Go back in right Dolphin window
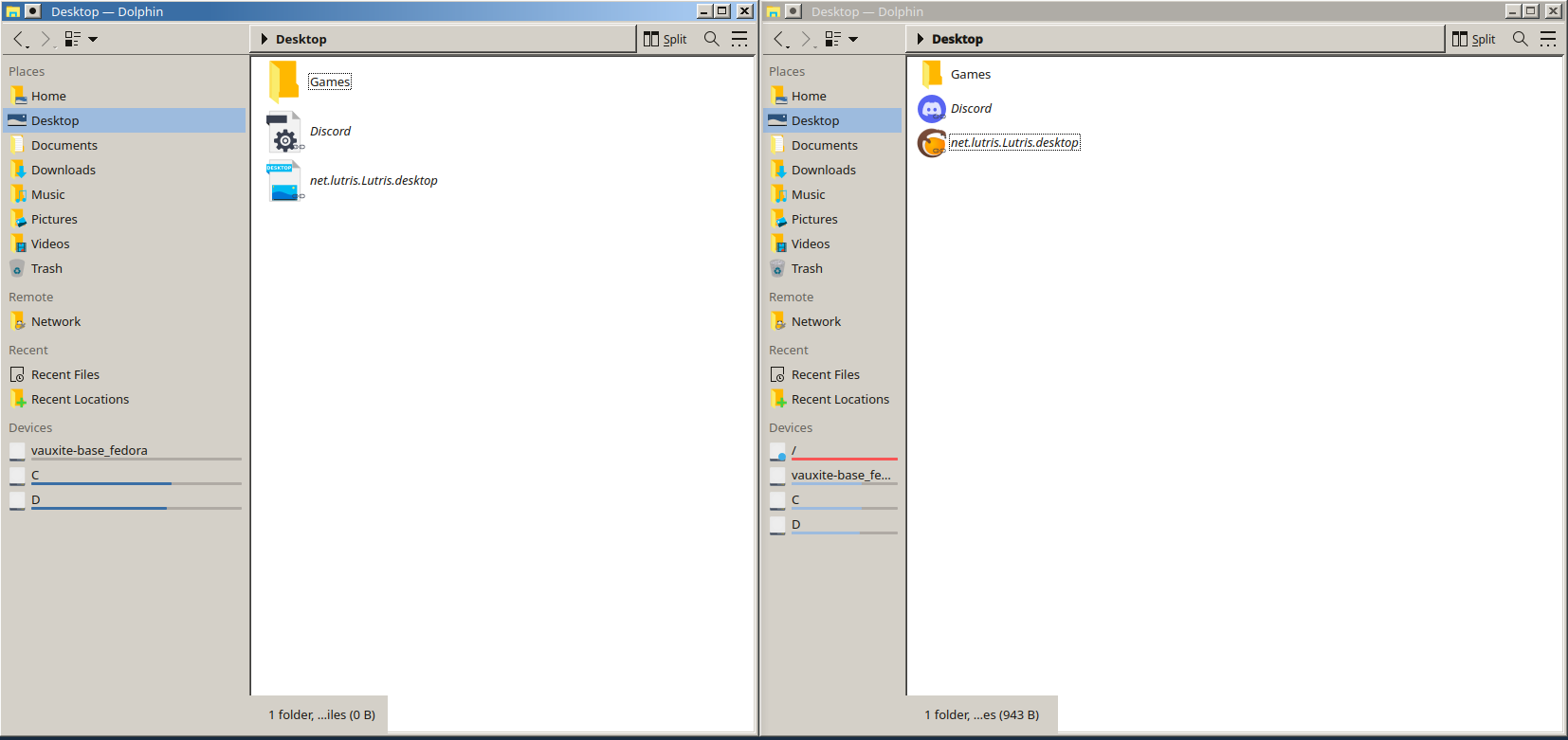 779,39
